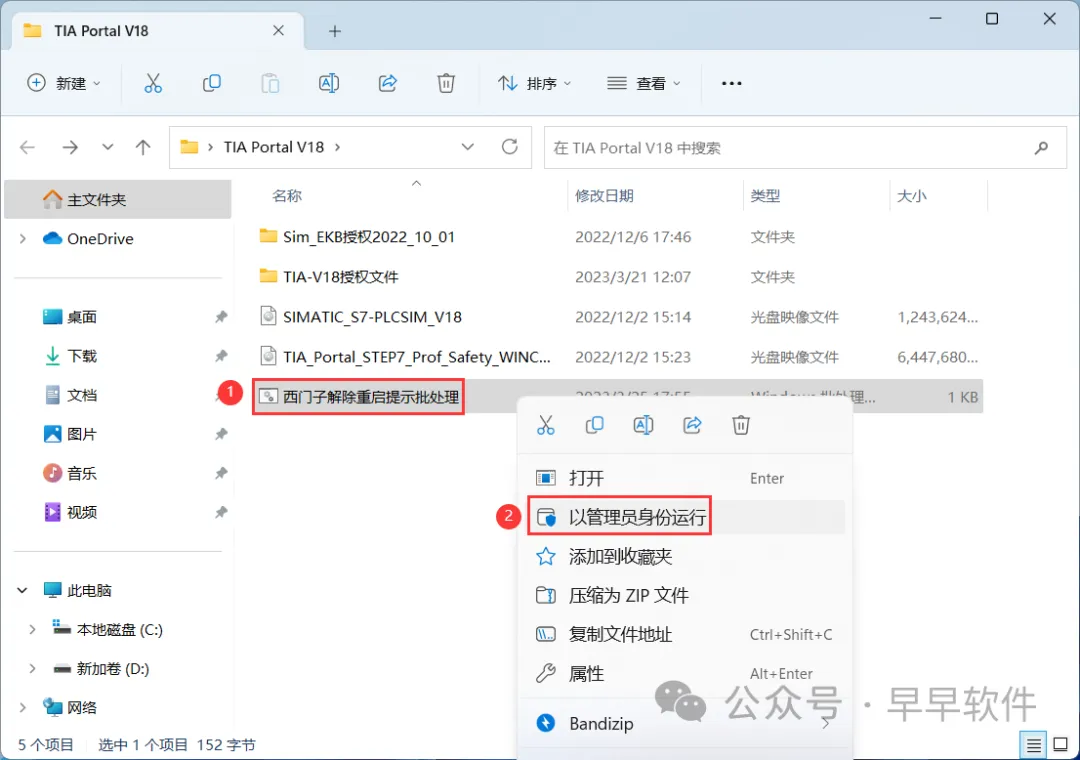This screenshot has height=760, width=1080.
Task: Select 此电脑 in the sidebar
Action: (90, 590)
